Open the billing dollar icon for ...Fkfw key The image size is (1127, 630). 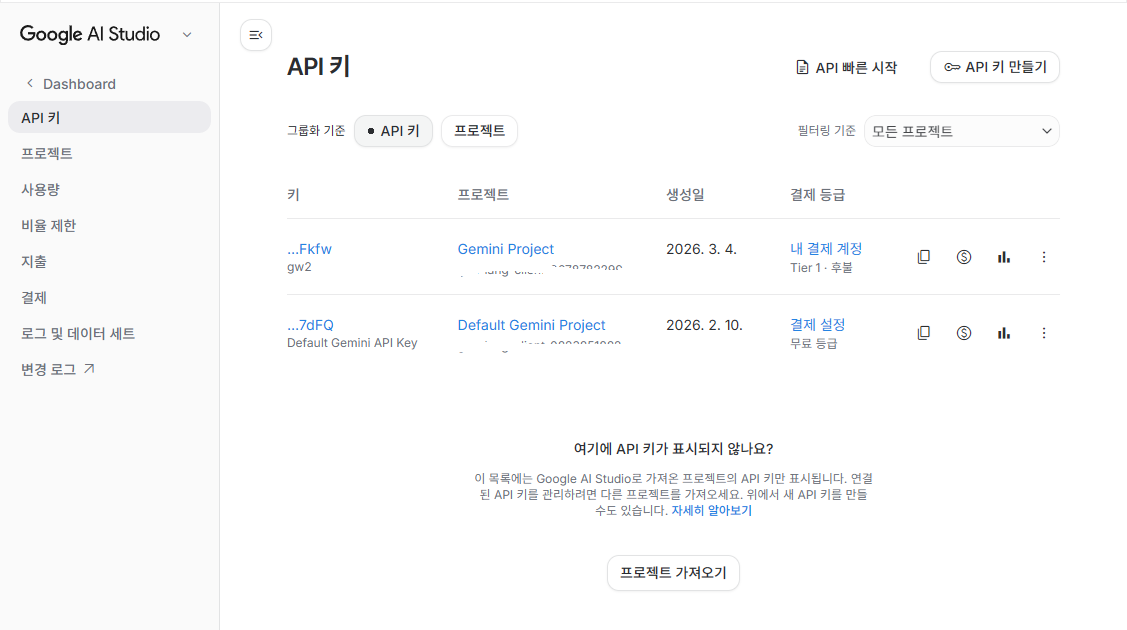tap(963, 256)
